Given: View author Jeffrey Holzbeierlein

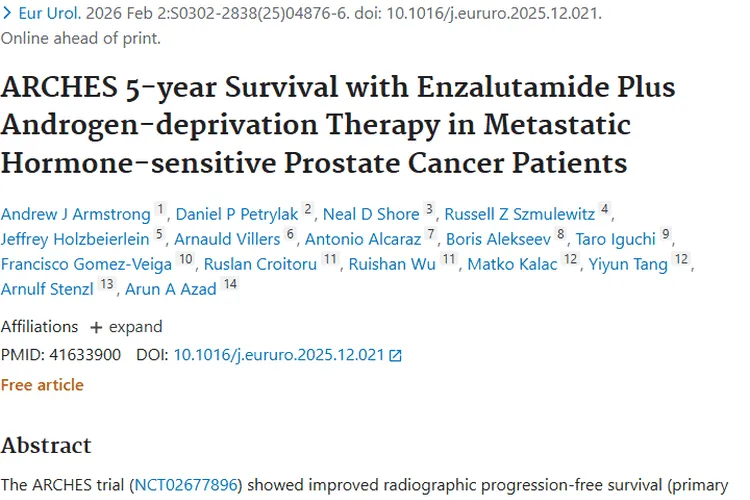Looking at the screenshot, I should pyautogui.click(x=75, y=239).
